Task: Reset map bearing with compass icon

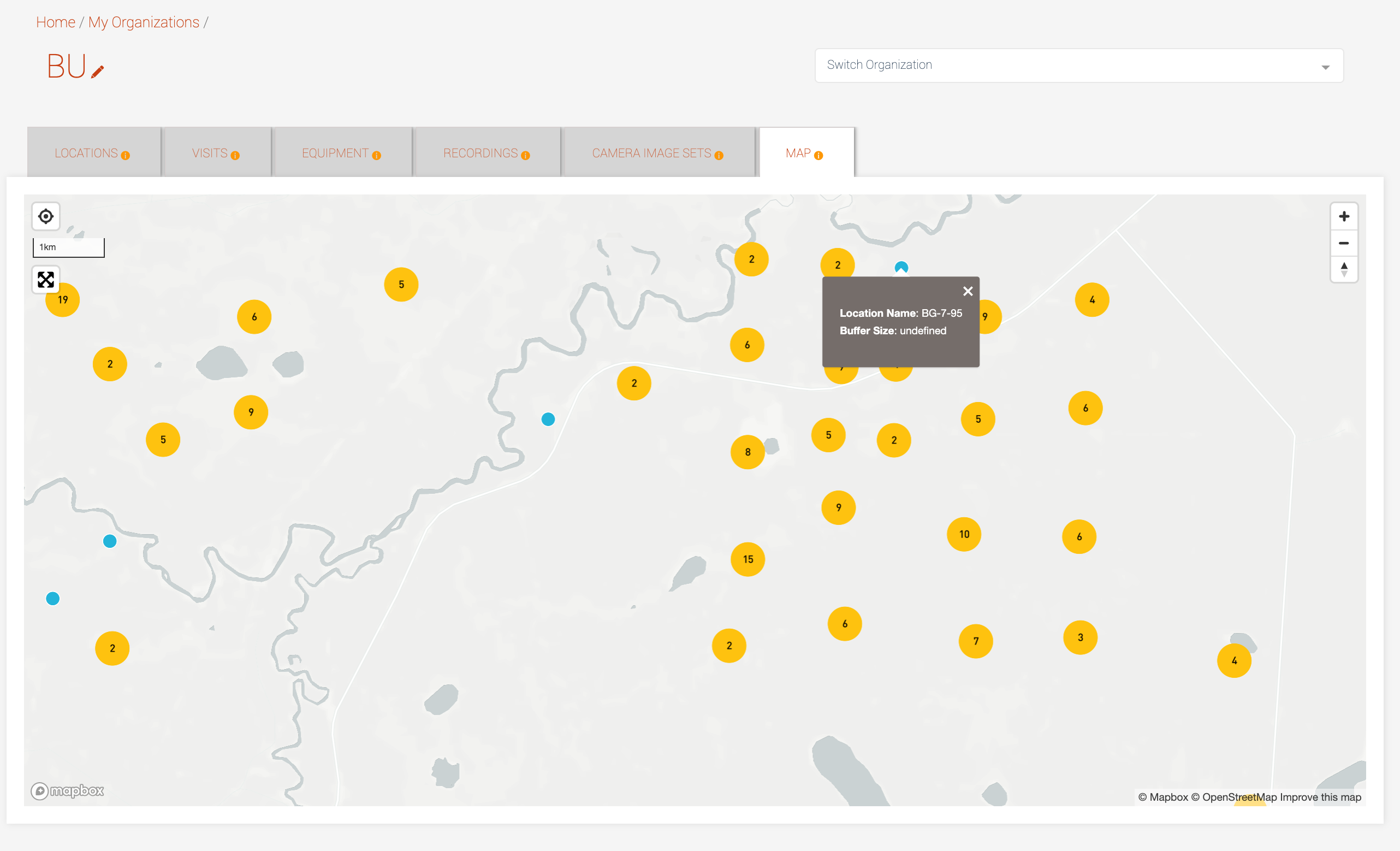Action: tap(1344, 269)
